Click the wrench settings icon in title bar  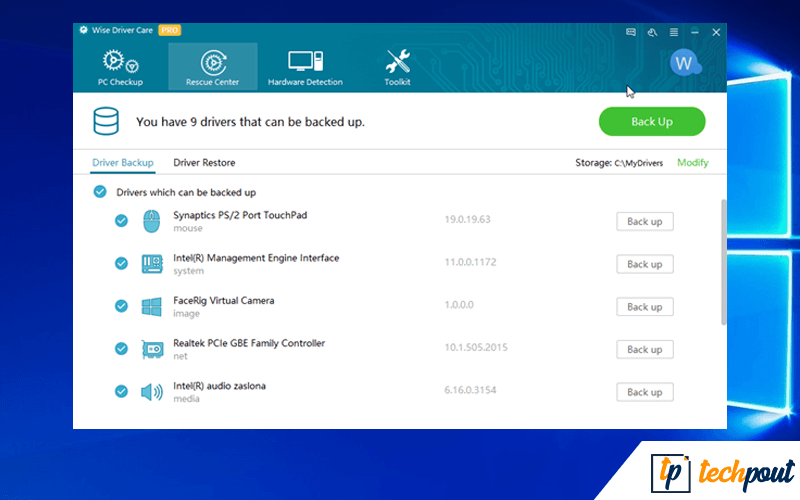click(652, 32)
